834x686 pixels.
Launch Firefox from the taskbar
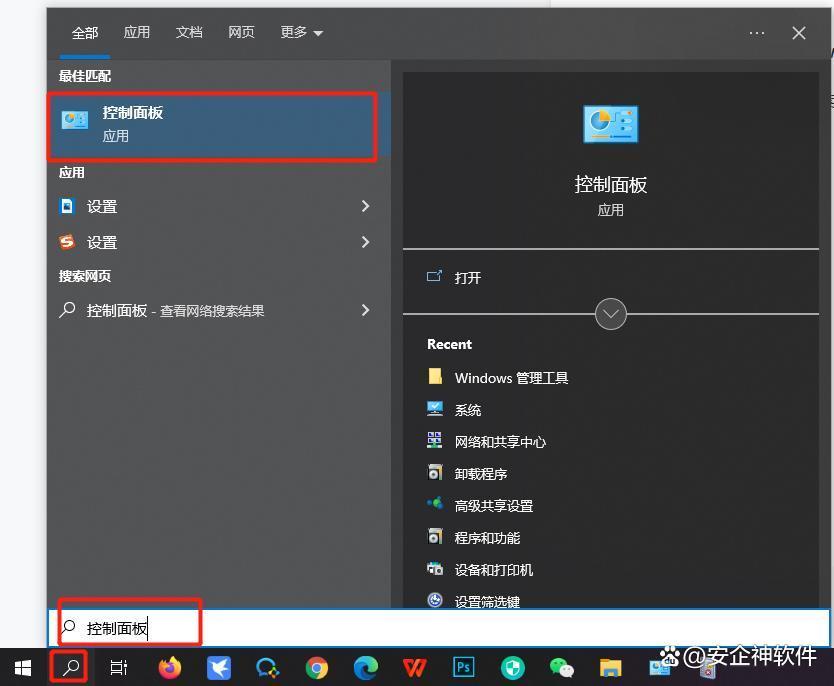pos(170,668)
